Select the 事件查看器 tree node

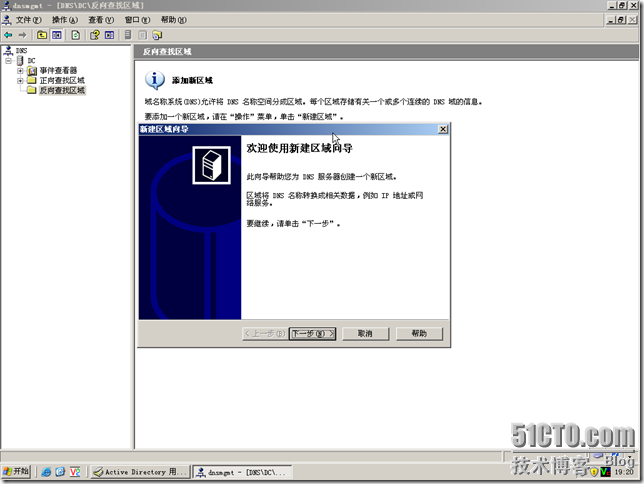(x=58, y=70)
